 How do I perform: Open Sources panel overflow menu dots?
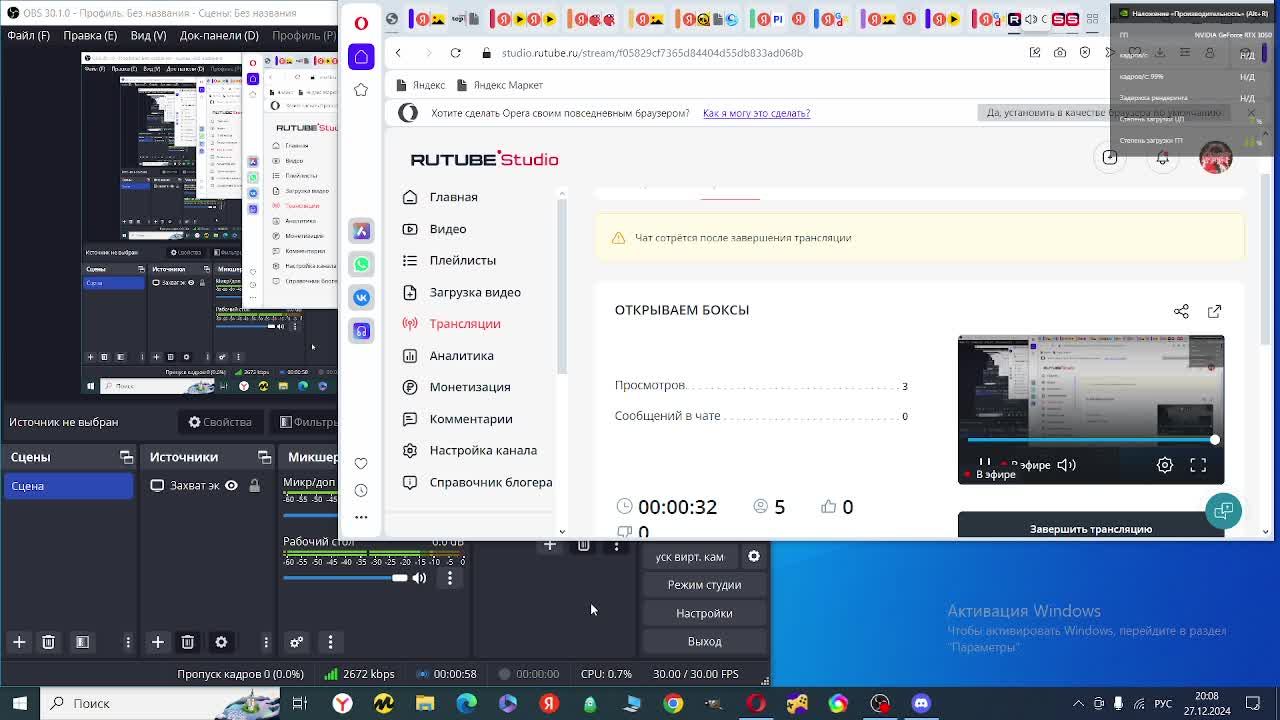pyautogui.click(x=266, y=642)
